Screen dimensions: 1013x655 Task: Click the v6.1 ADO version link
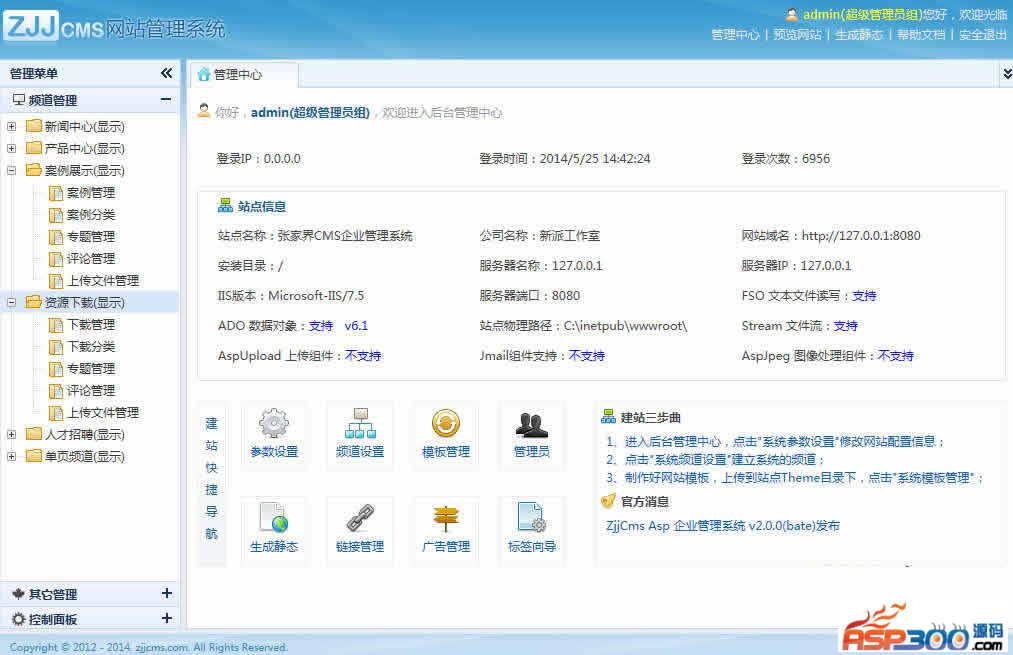point(356,326)
